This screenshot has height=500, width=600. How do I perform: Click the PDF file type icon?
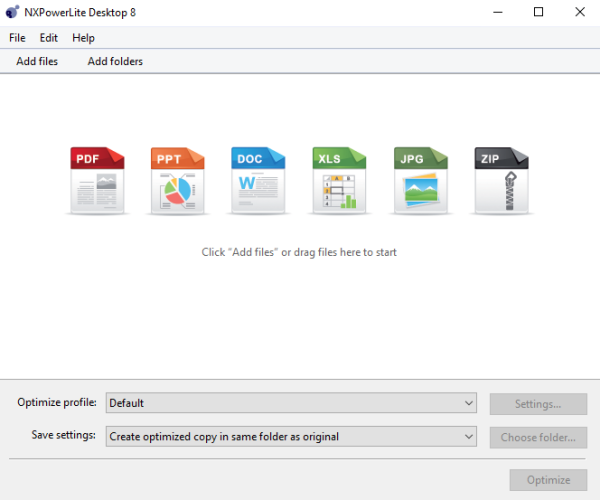click(97, 180)
